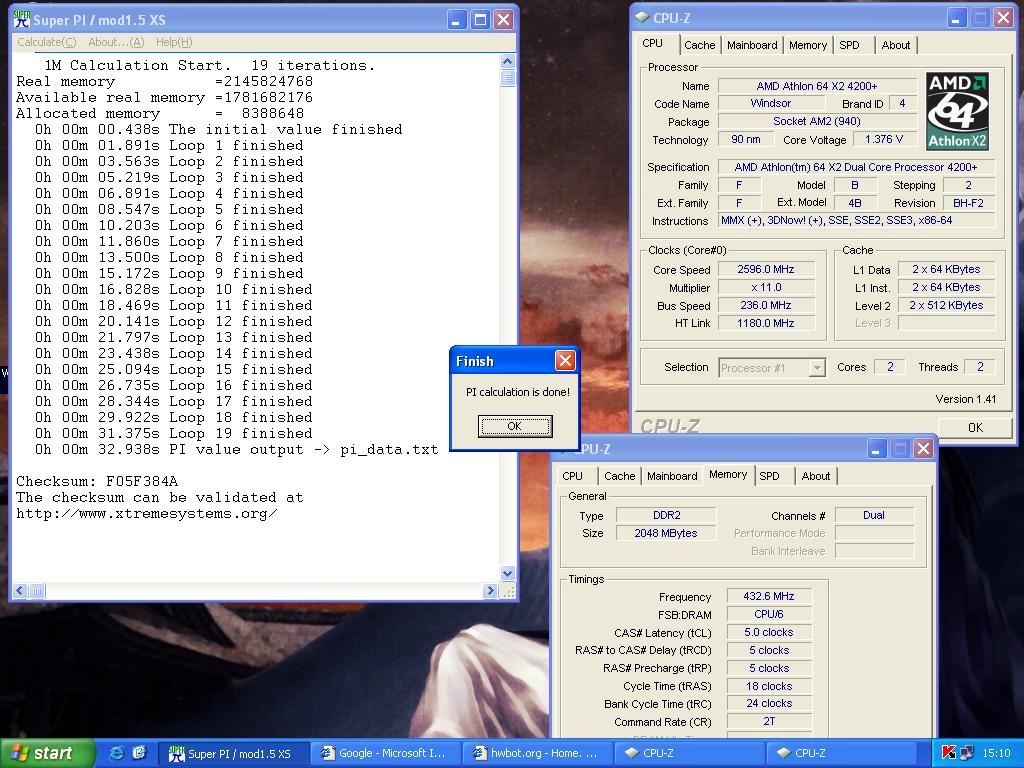Image resolution: width=1024 pixels, height=768 pixels.
Task: Open the Help menu in Super PI
Action: tap(174, 42)
